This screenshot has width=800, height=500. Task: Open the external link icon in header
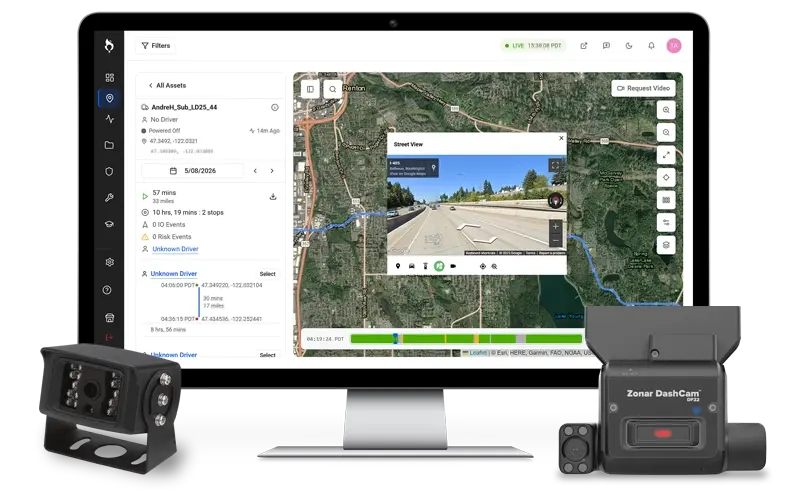click(584, 45)
